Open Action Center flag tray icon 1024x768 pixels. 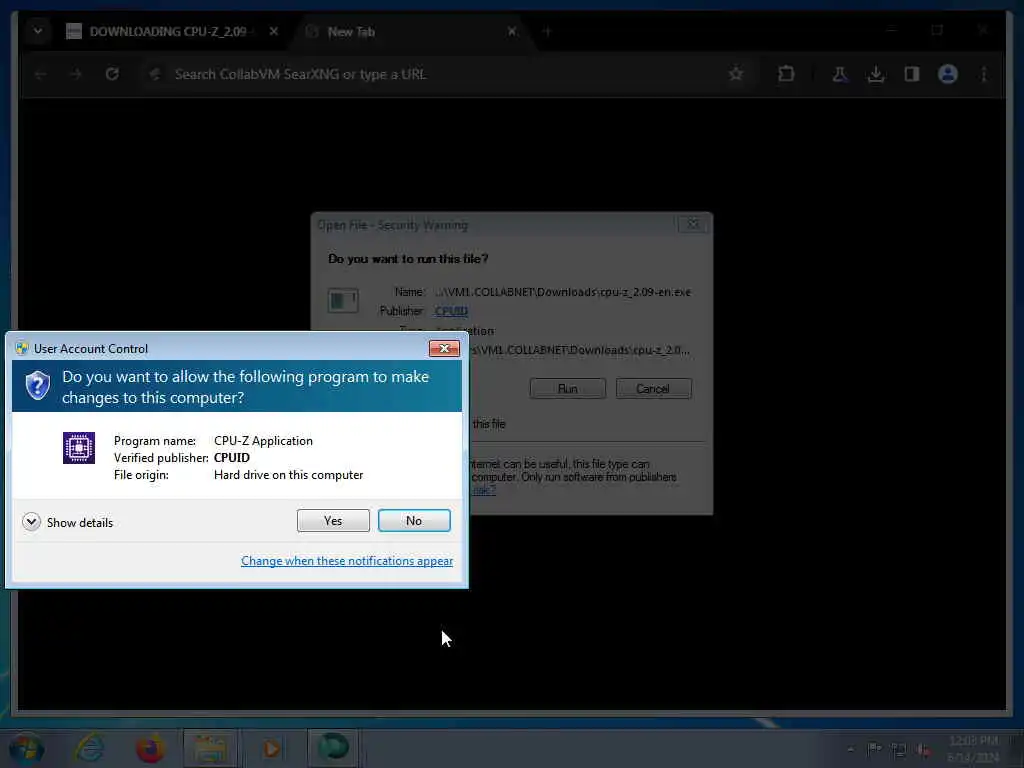pyautogui.click(x=874, y=749)
